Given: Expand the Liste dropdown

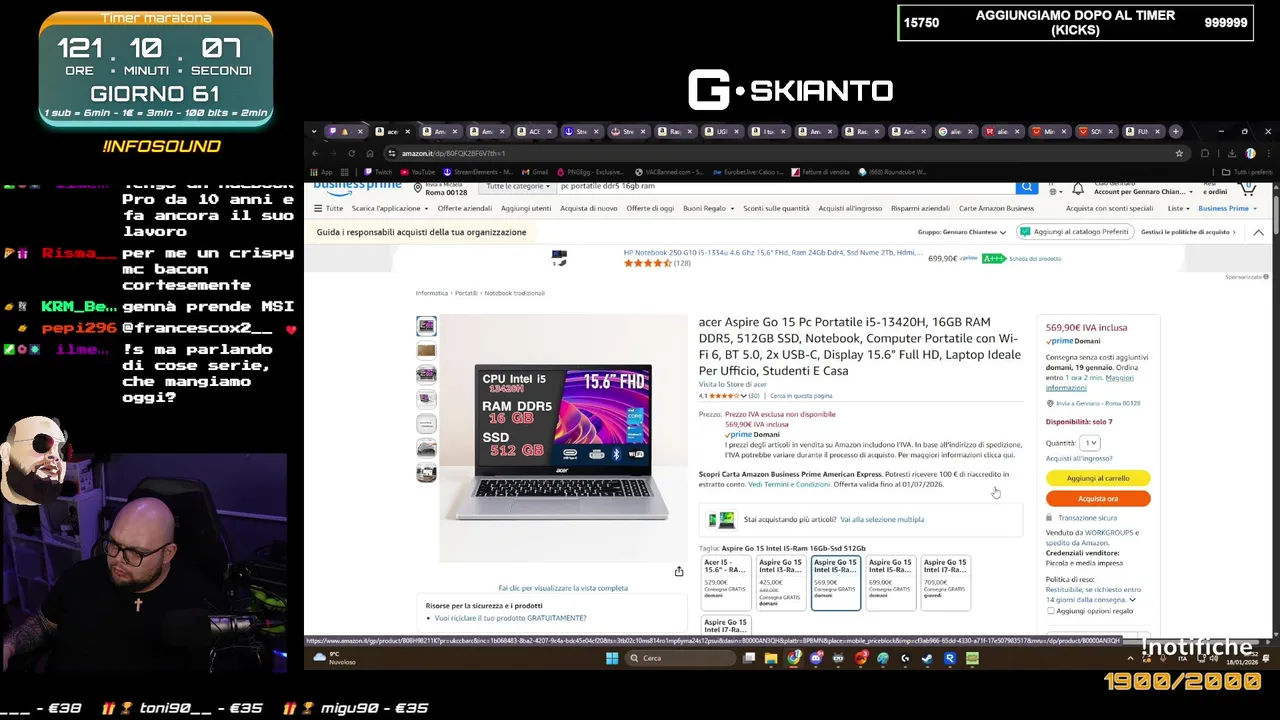Looking at the screenshot, I should coord(1179,208).
